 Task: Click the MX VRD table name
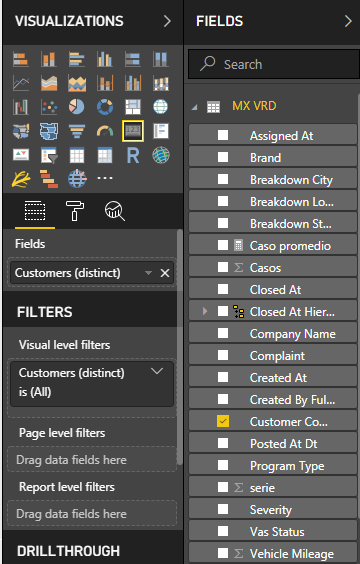tap(254, 106)
